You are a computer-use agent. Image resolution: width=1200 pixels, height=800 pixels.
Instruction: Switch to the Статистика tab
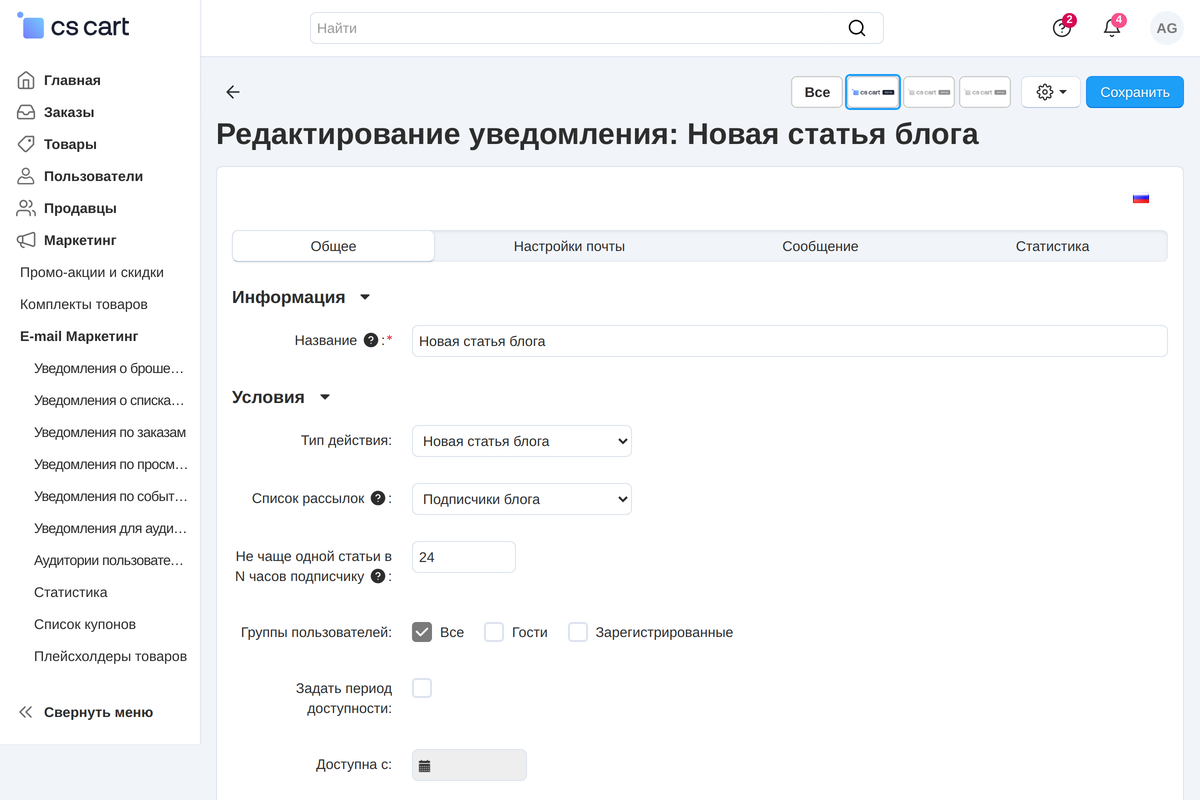pos(1052,246)
